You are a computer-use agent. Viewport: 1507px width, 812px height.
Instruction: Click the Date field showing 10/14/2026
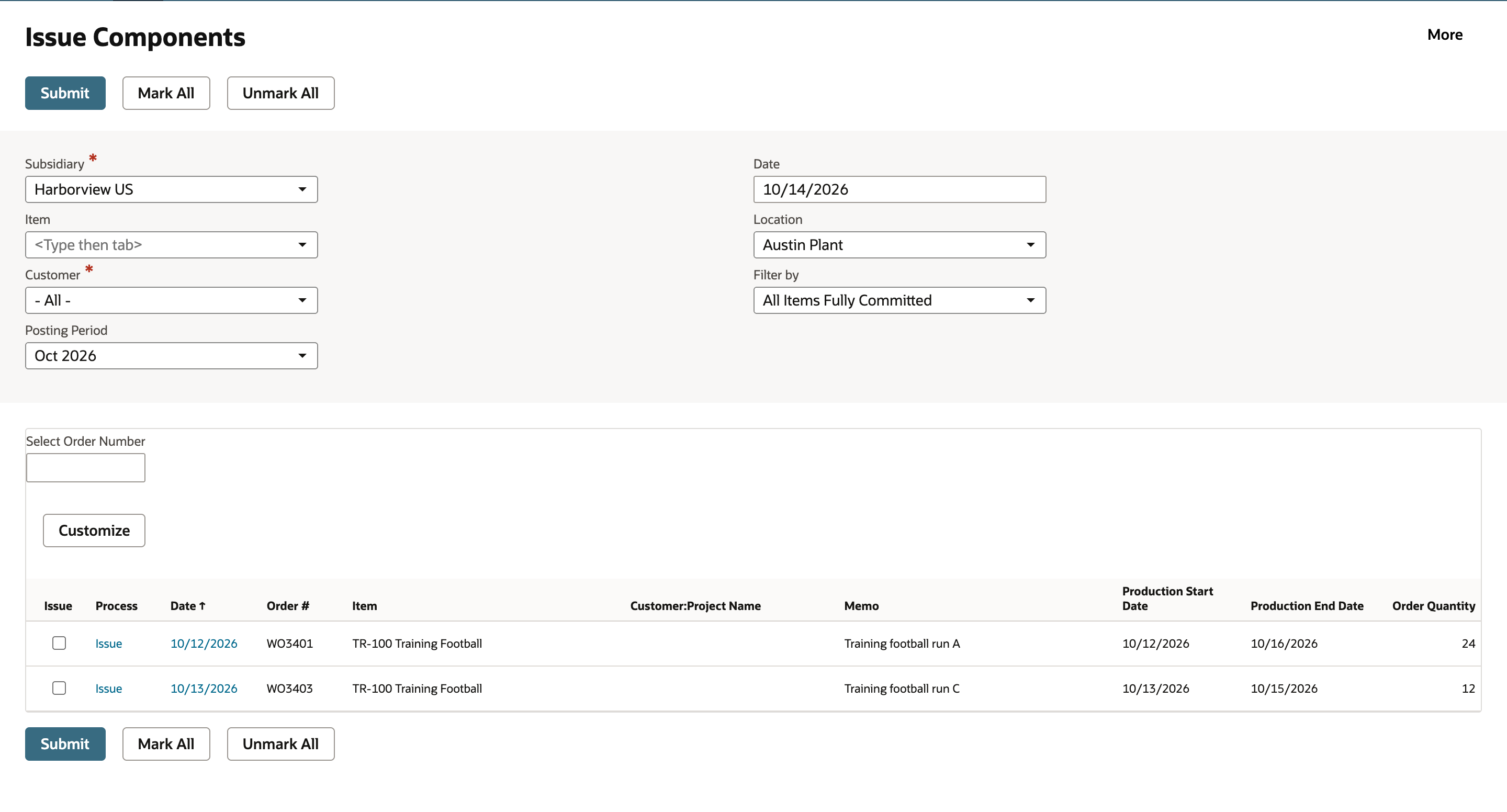[x=900, y=189]
